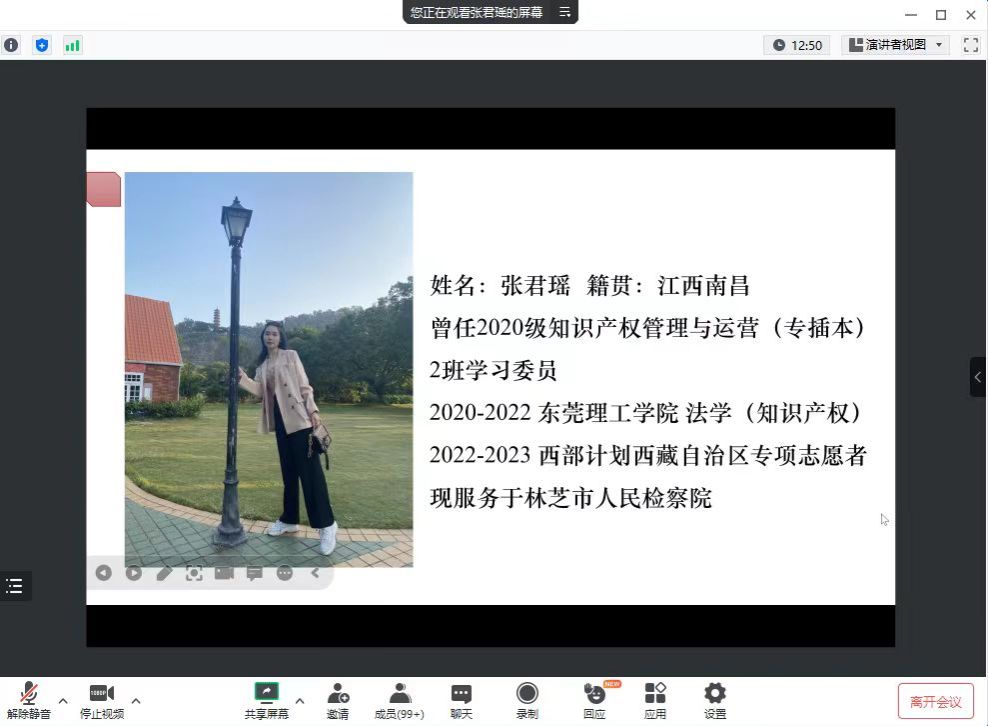Expand video options arrow beside 停止视频
The width and height of the screenshot is (988, 726).
tap(136, 700)
